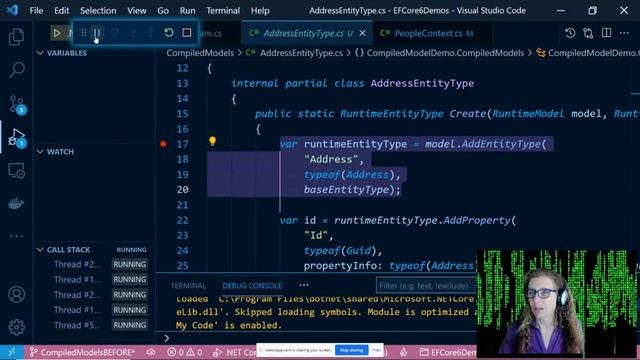This screenshot has height=360, width=640.
Task: Open Source Control view in activity bar
Action: 17,104
